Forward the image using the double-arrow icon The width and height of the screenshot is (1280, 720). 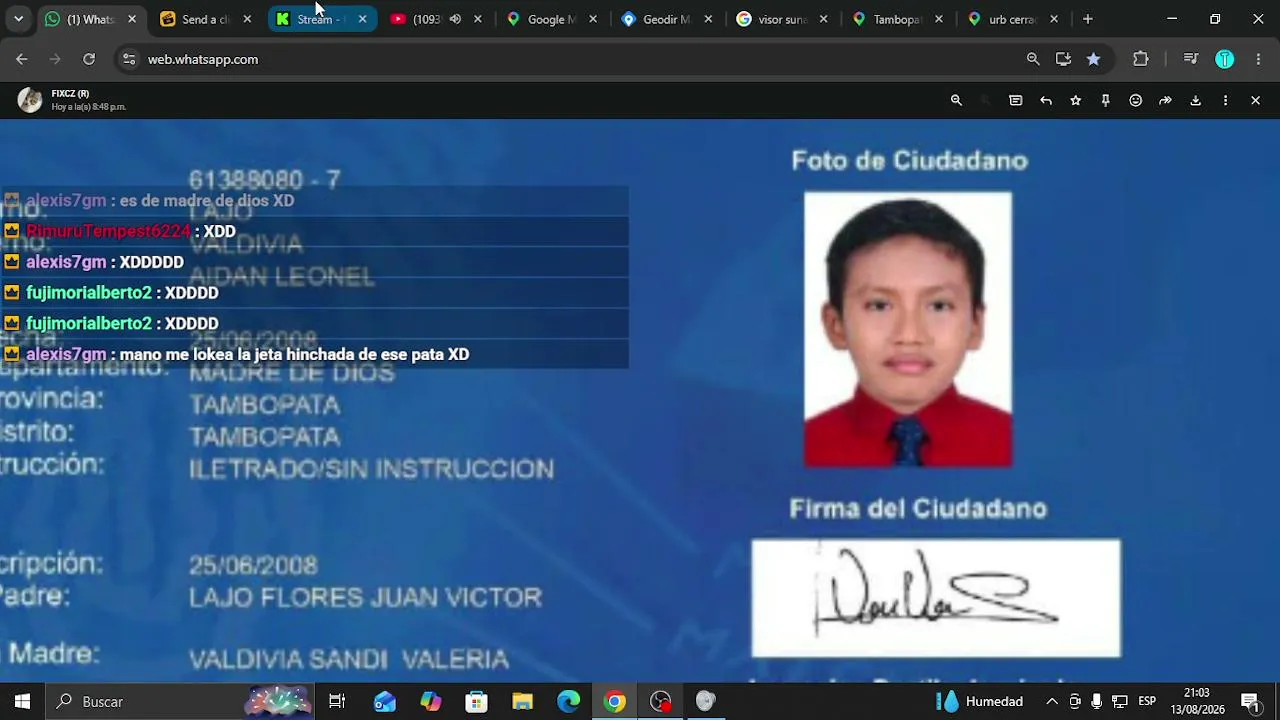pyautogui.click(x=1165, y=100)
